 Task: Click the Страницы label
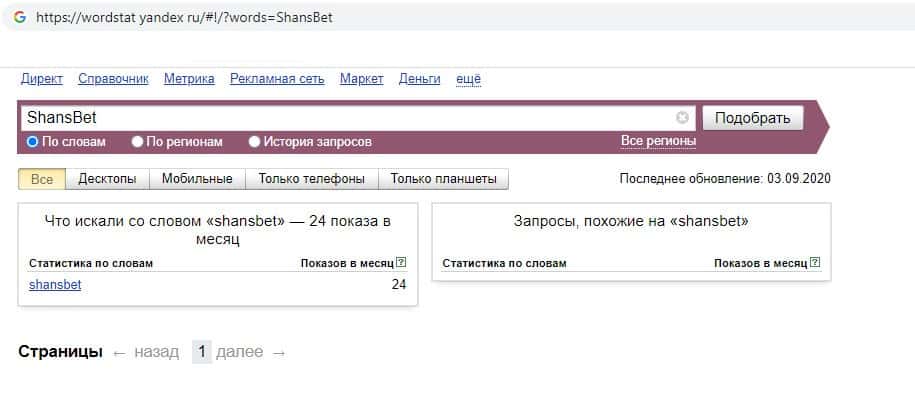click(x=61, y=352)
